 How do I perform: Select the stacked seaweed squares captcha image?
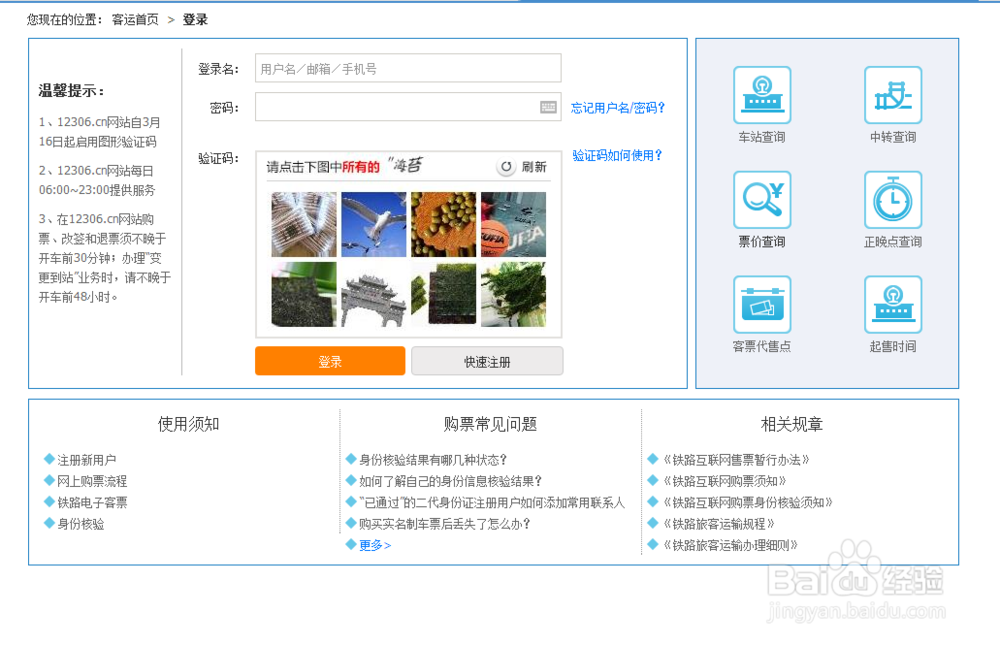tap(443, 295)
